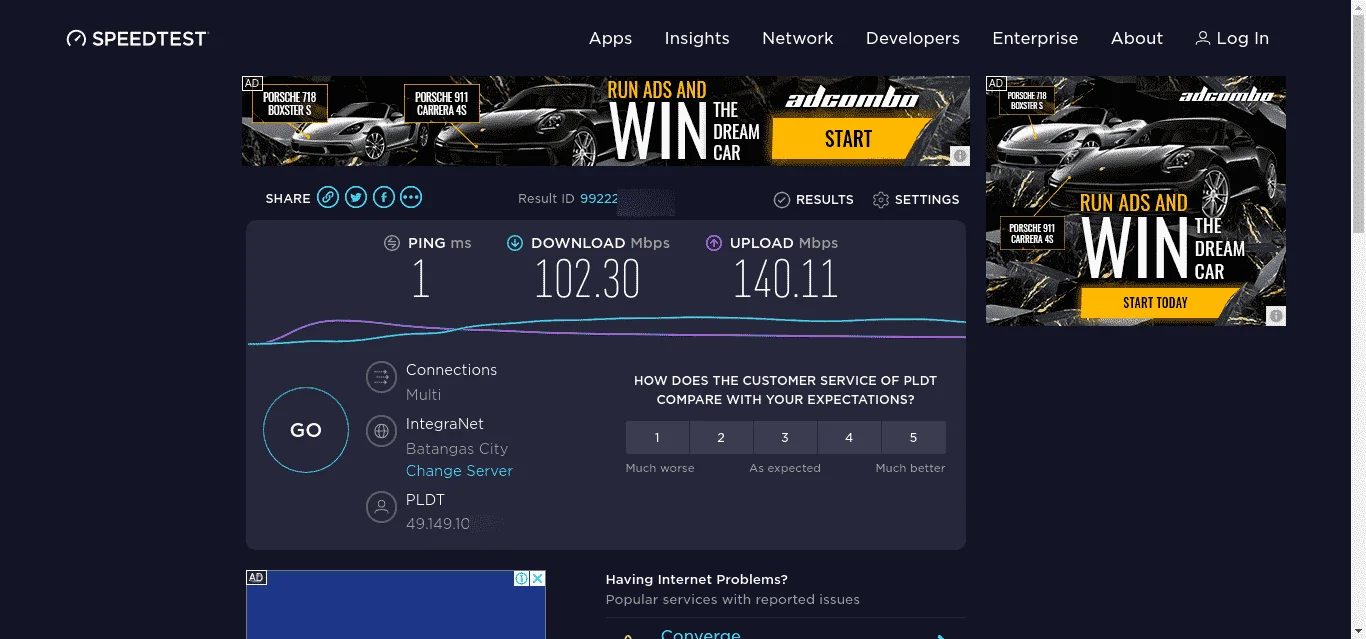Open the Apps menu
Screen dimensions: 1366x639
click(610, 38)
